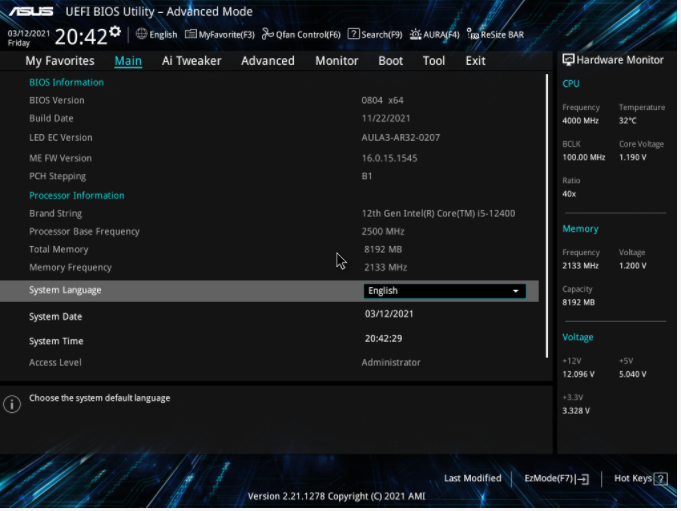The width and height of the screenshot is (681, 511).
Task: Click the main panel vertical scrollbar
Action: [x=547, y=216]
